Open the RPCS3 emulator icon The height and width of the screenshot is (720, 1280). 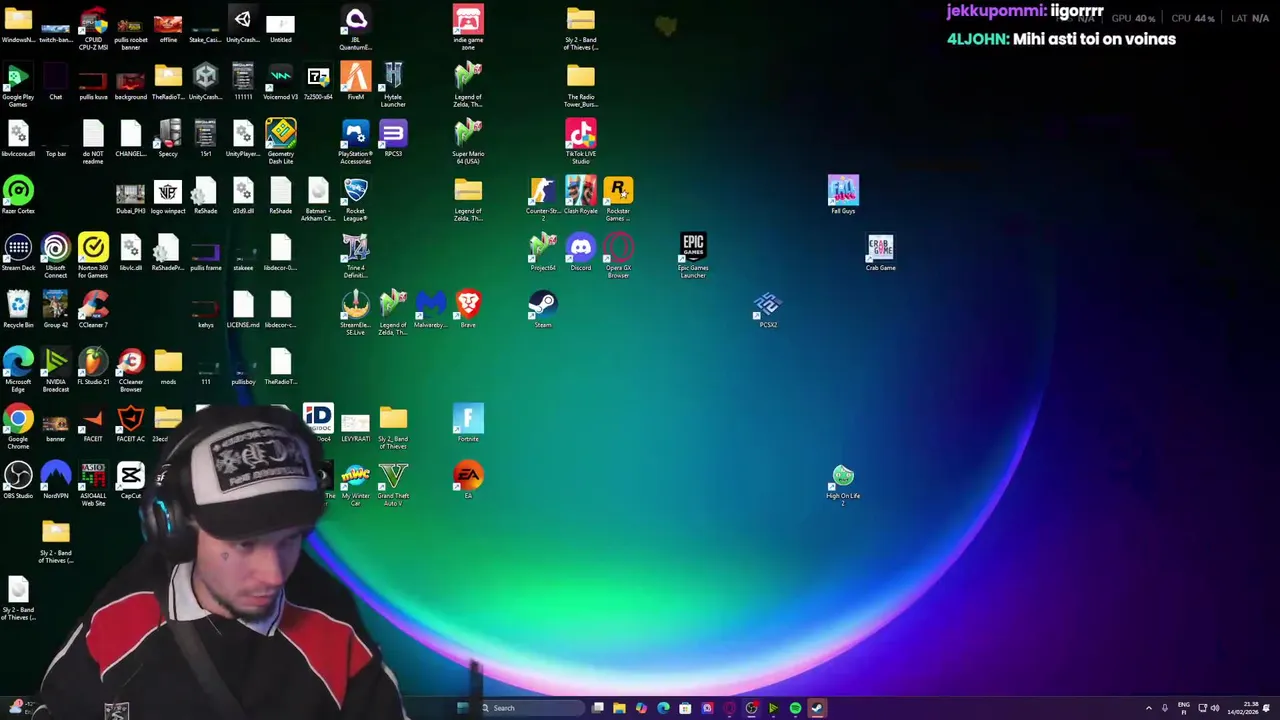click(393, 138)
